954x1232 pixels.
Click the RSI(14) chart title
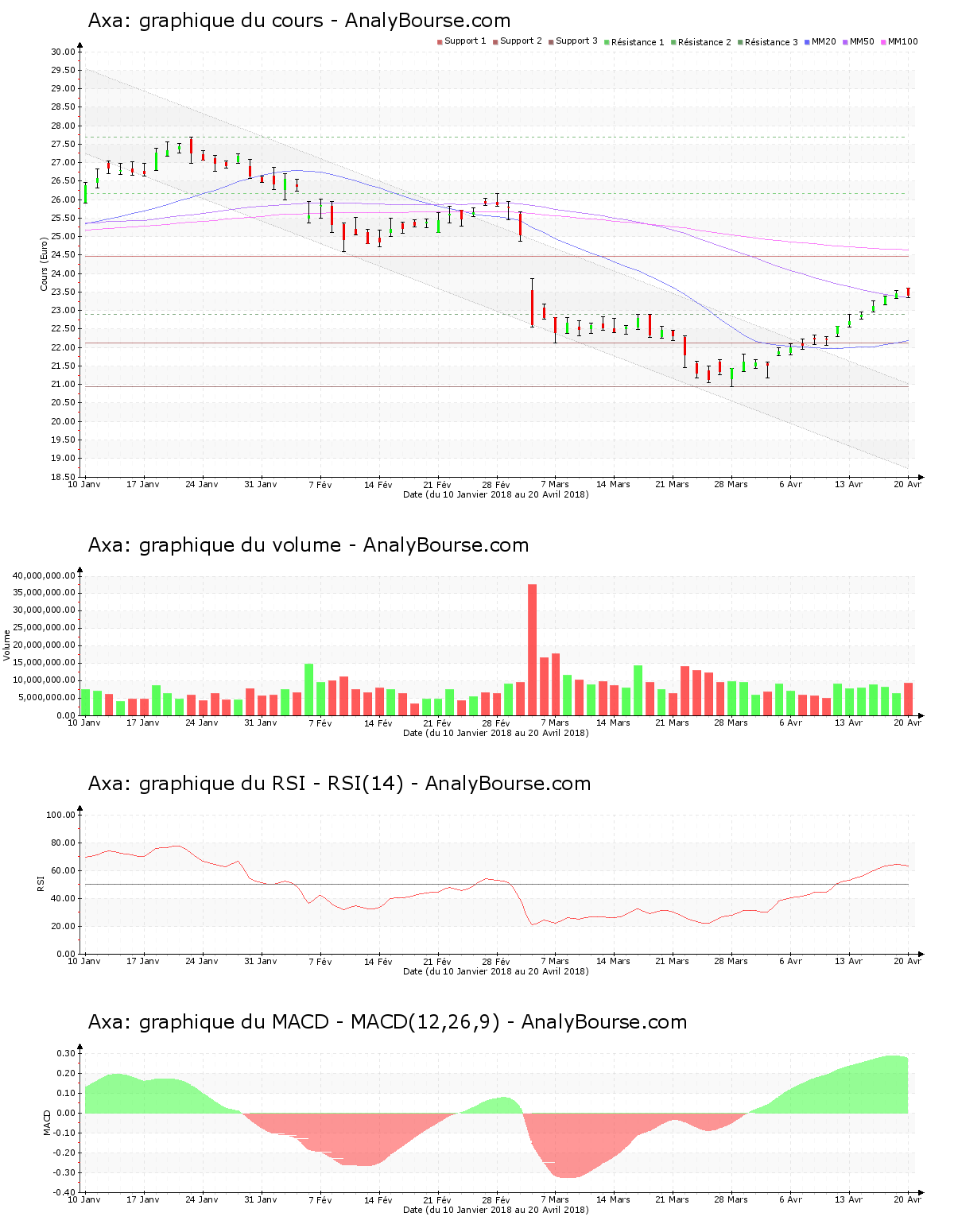(339, 784)
